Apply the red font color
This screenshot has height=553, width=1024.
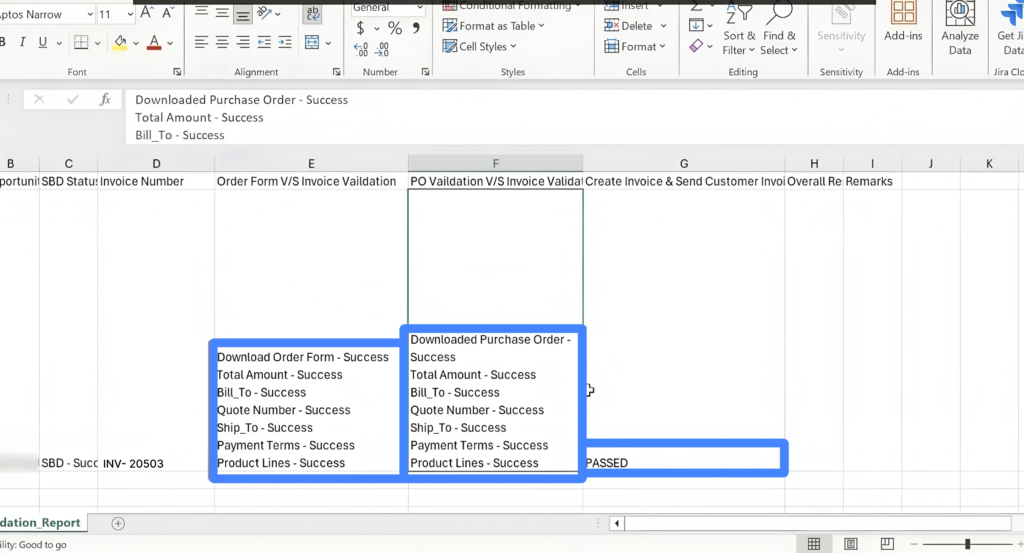pos(154,43)
